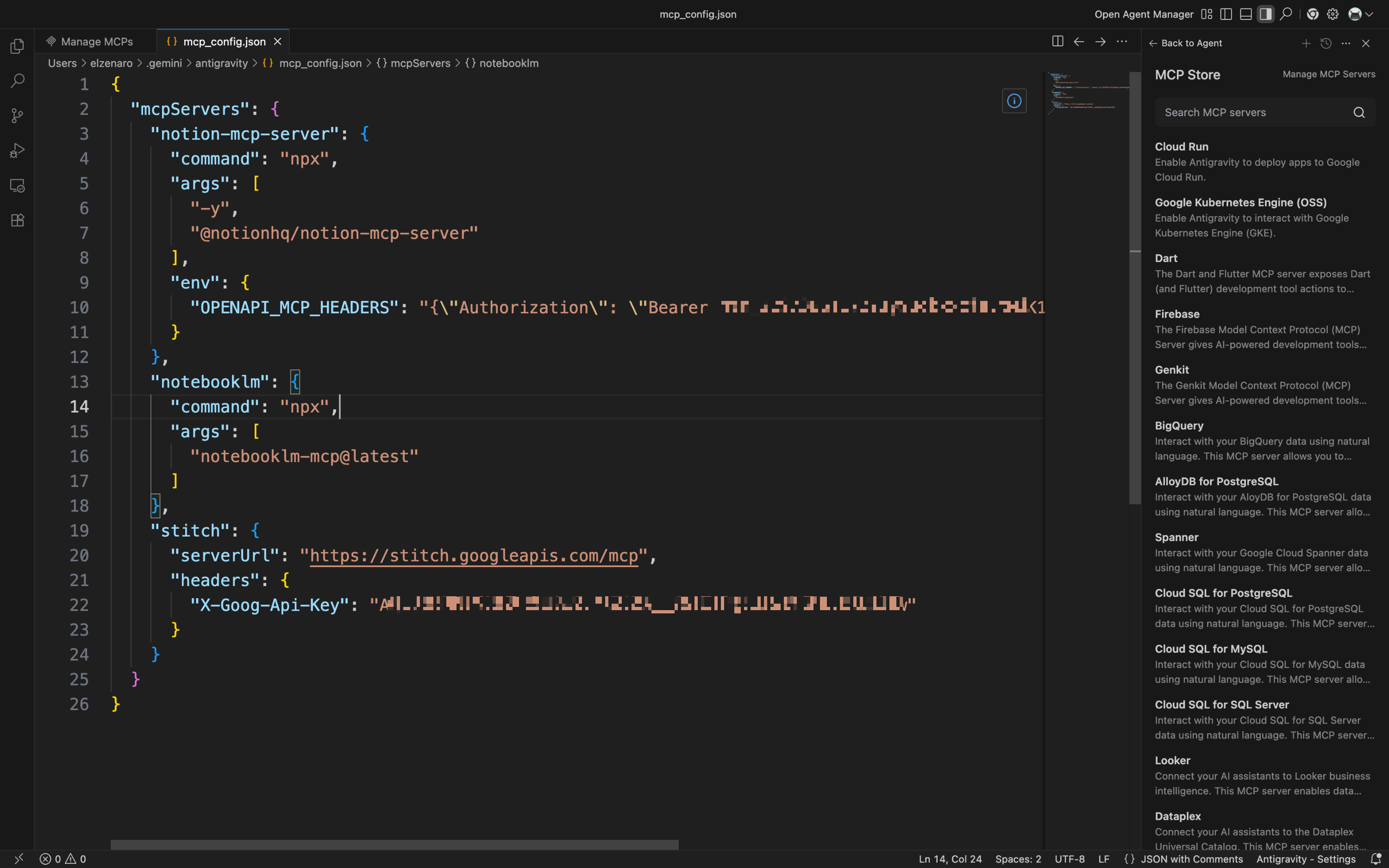The image size is (1389, 868).
Task: Open agent panel ellipsis menu
Action: pyautogui.click(x=1346, y=43)
